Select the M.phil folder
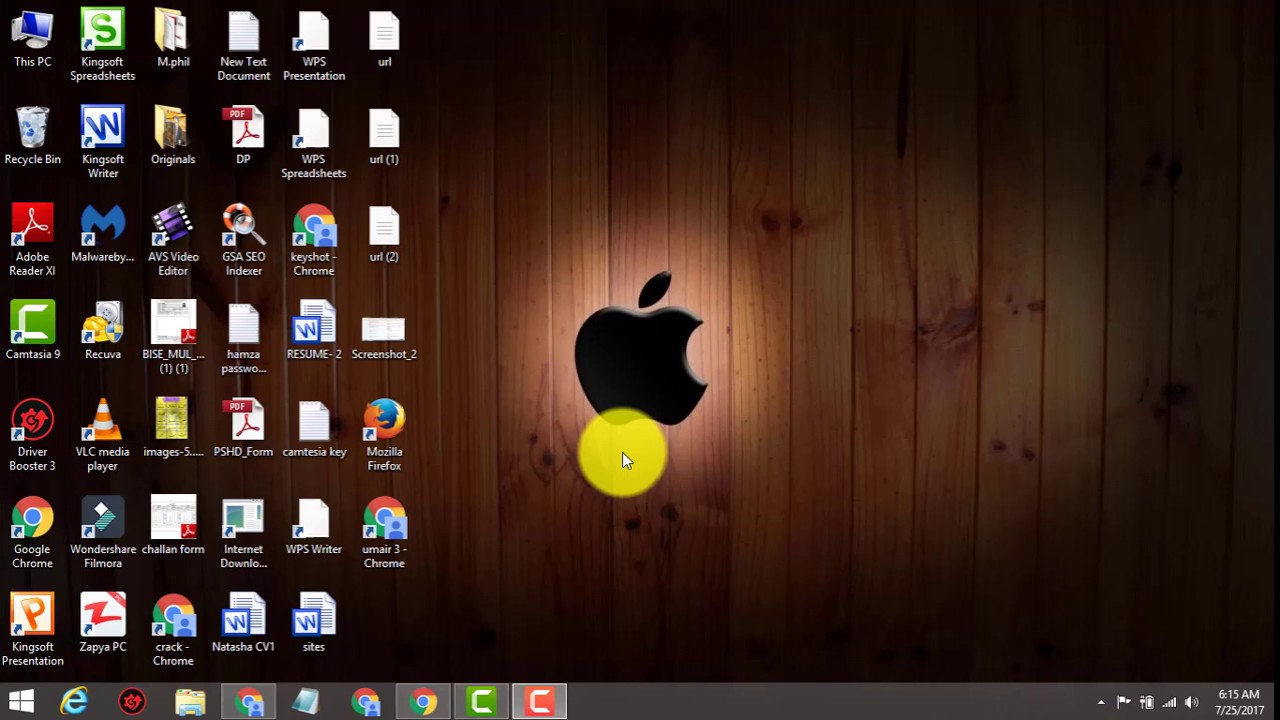The height and width of the screenshot is (720, 1280). (x=173, y=40)
